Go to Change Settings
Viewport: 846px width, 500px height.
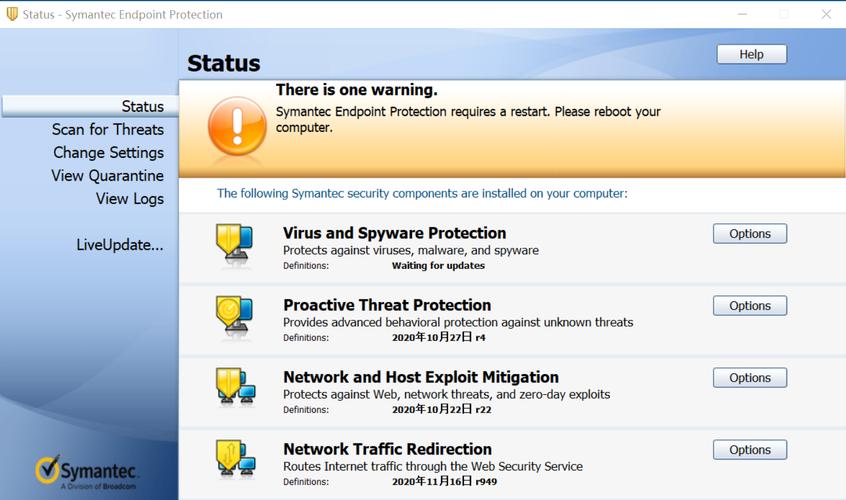click(x=108, y=152)
